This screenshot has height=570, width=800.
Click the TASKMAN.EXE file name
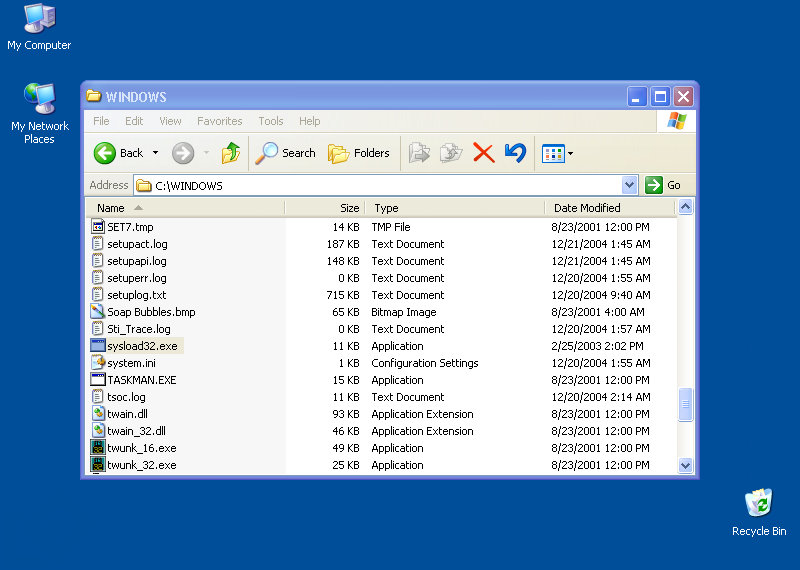[x=142, y=380]
